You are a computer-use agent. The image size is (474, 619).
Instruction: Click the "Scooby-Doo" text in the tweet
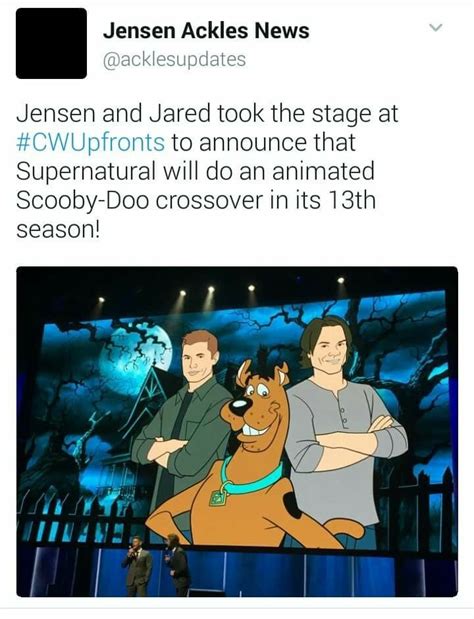click(x=82, y=201)
